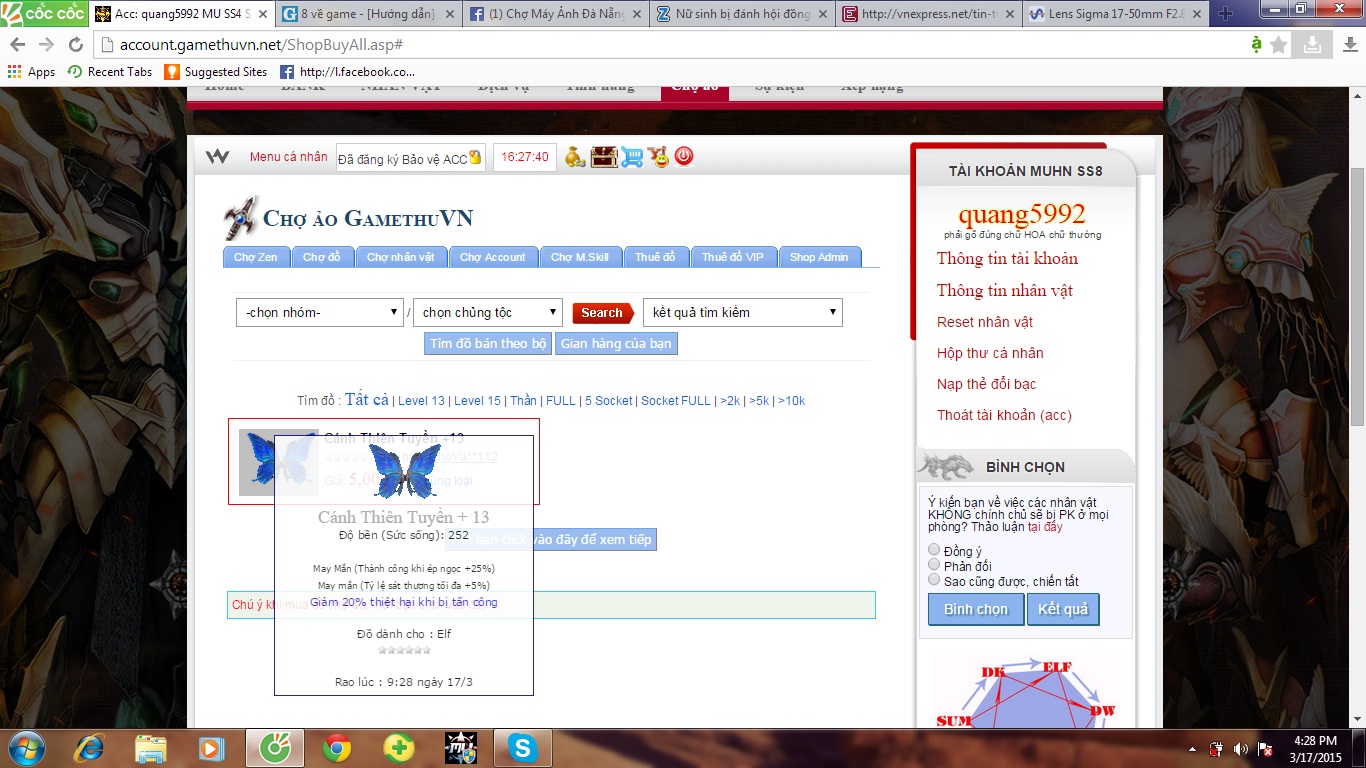Open the treasure chest icon
The width and height of the screenshot is (1366, 768).
(x=603, y=157)
